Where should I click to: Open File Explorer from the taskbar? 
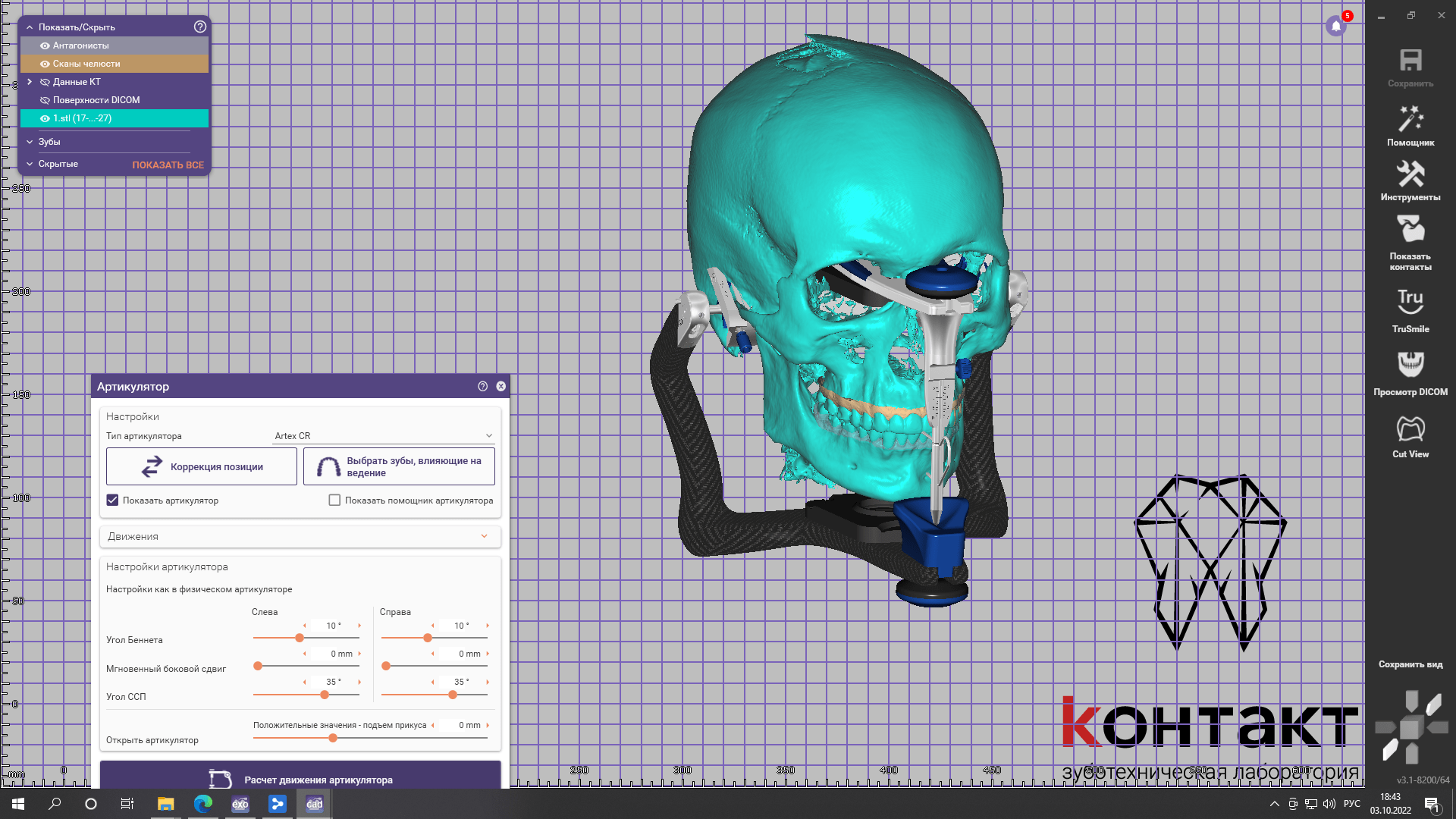[x=165, y=804]
